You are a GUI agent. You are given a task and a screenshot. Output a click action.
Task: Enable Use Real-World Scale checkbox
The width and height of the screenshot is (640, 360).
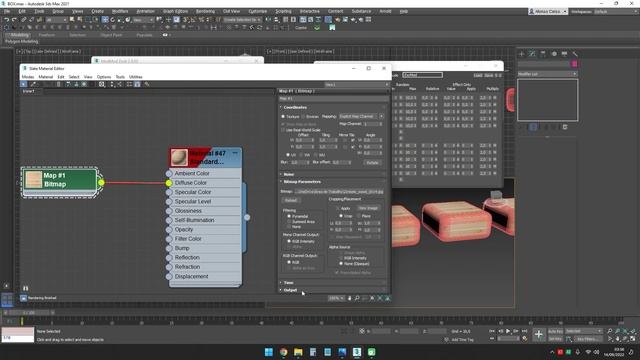click(x=283, y=130)
